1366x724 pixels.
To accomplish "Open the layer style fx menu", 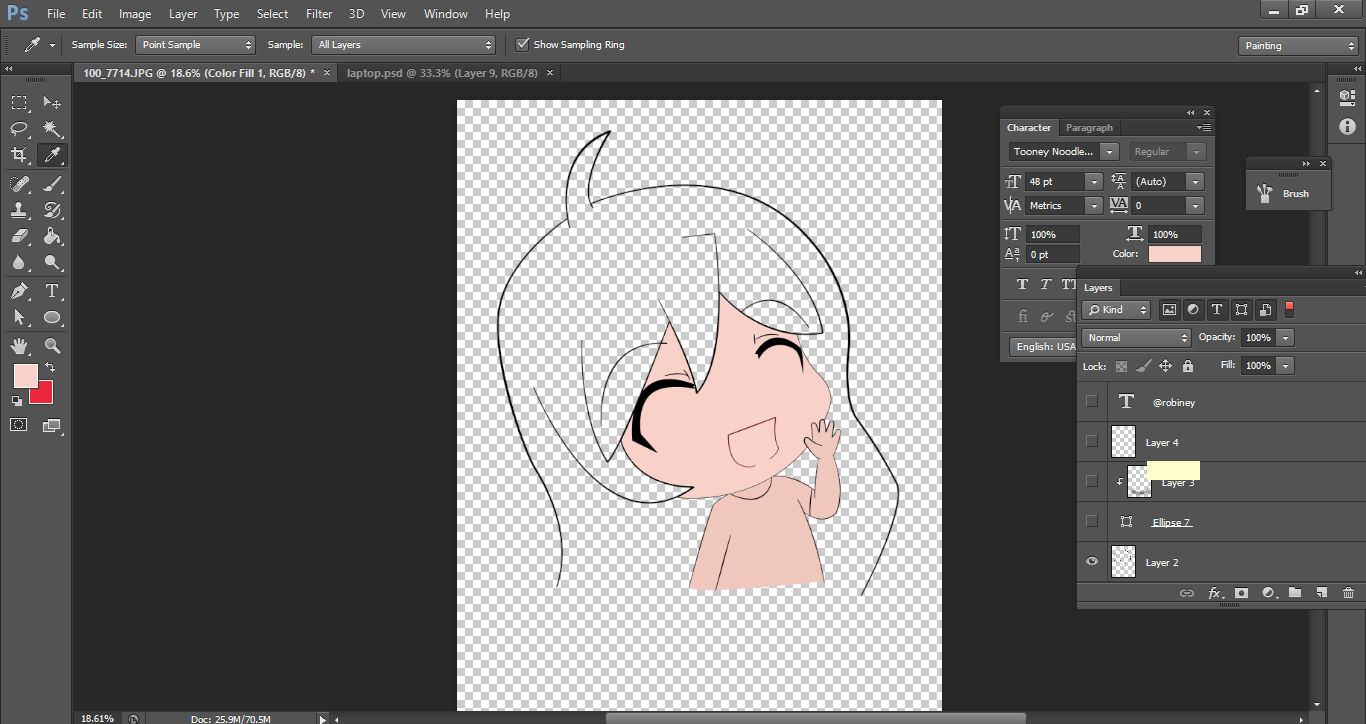I will pyautogui.click(x=1215, y=593).
